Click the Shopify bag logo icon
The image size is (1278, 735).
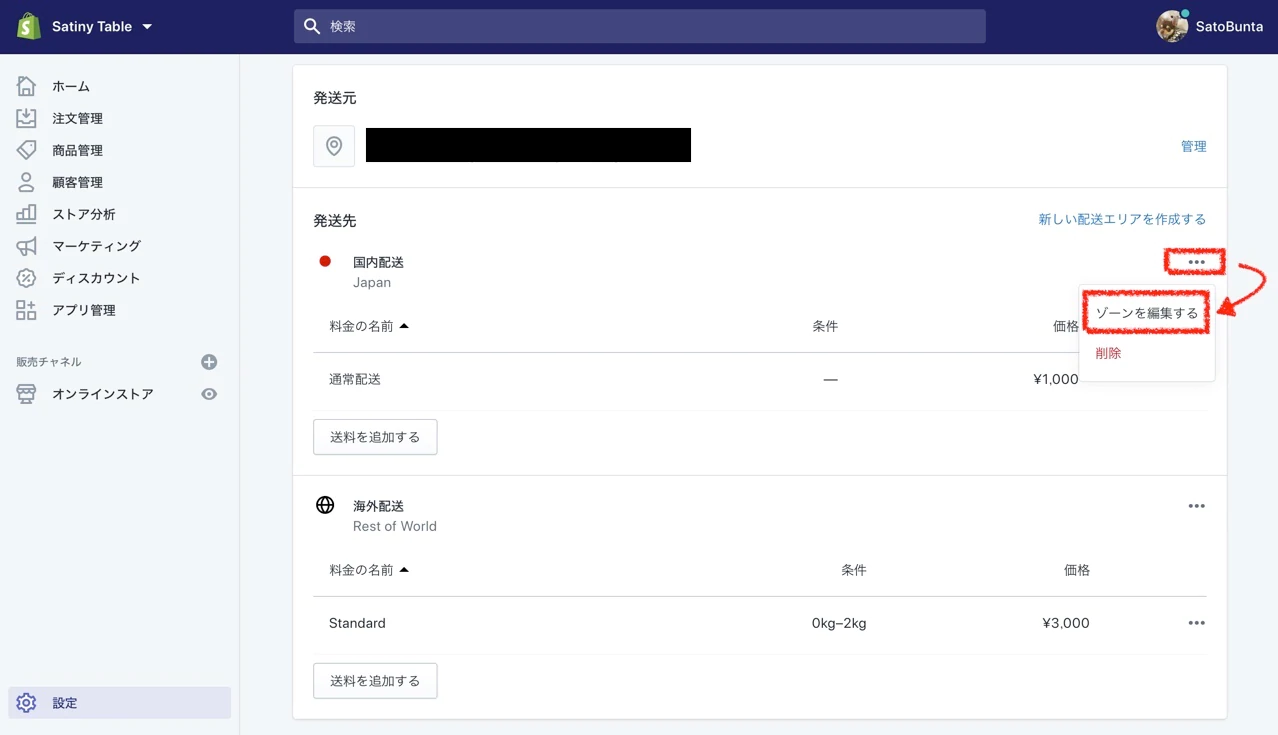click(28, 26)
